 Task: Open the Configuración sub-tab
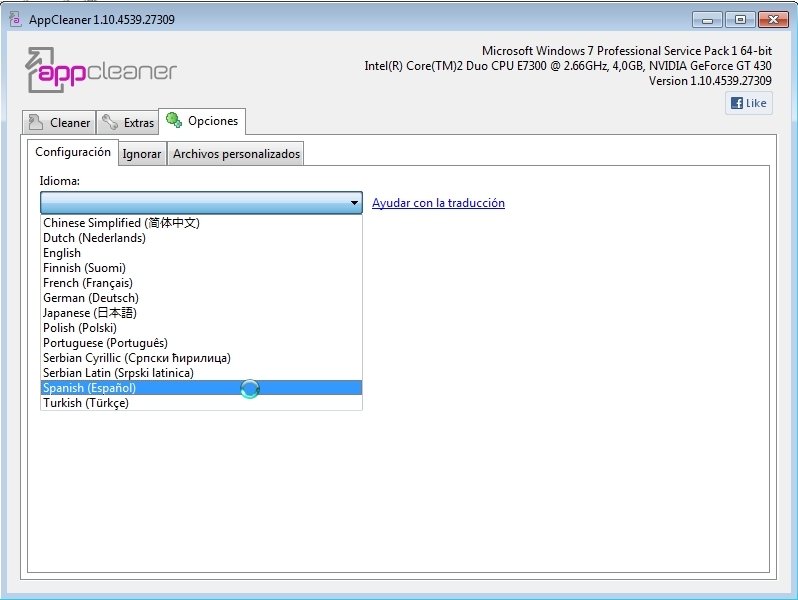click(73, 152)
